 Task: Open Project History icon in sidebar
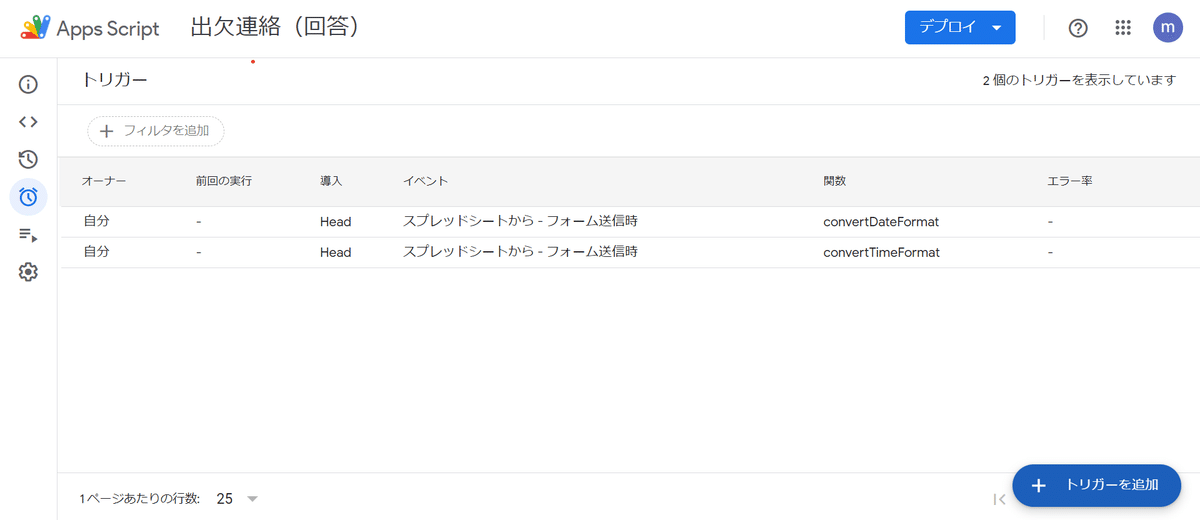point(28,159)
